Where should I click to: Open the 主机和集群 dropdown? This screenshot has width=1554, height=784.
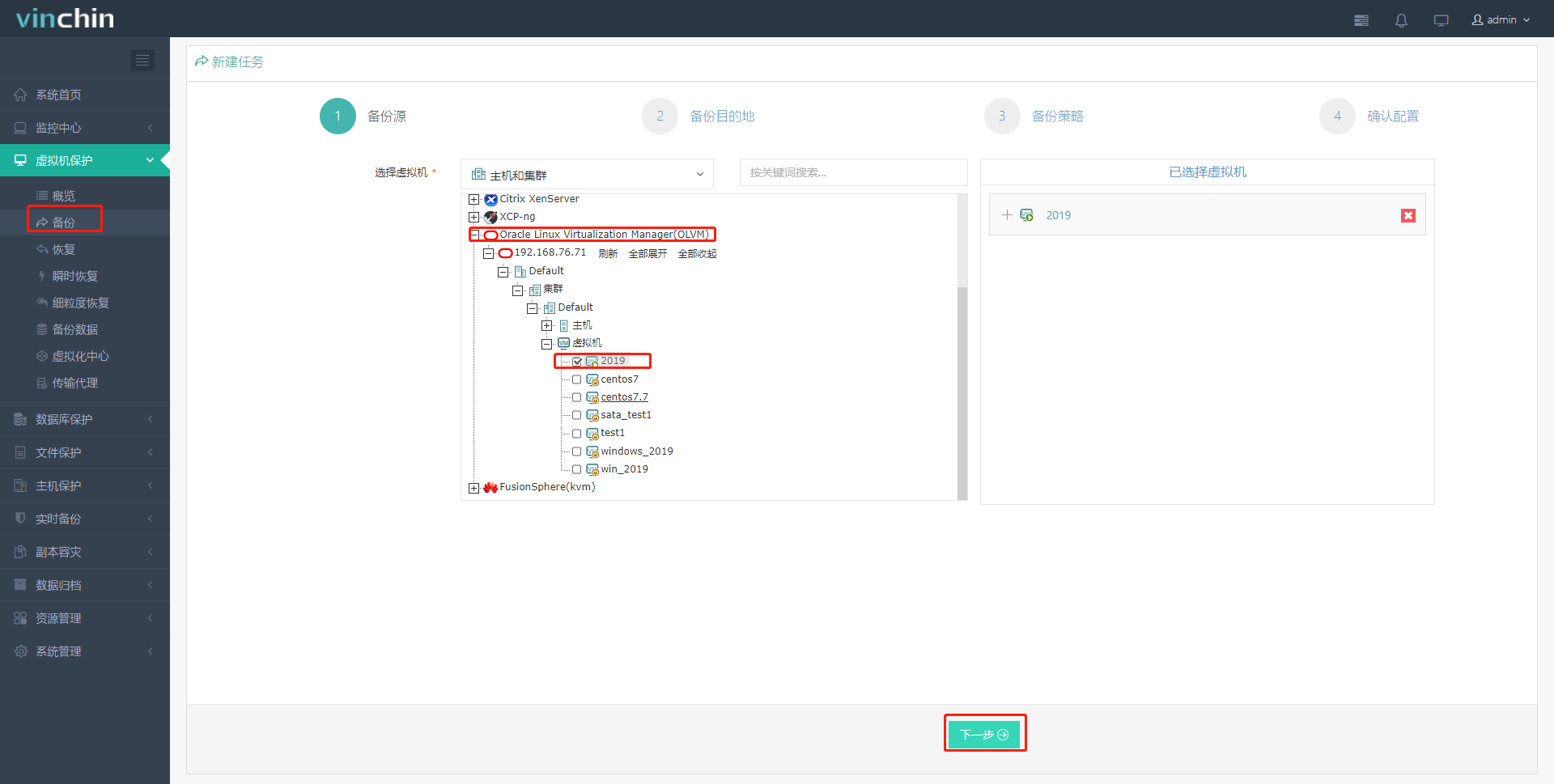pyautogui.click(x=587, y=173)
